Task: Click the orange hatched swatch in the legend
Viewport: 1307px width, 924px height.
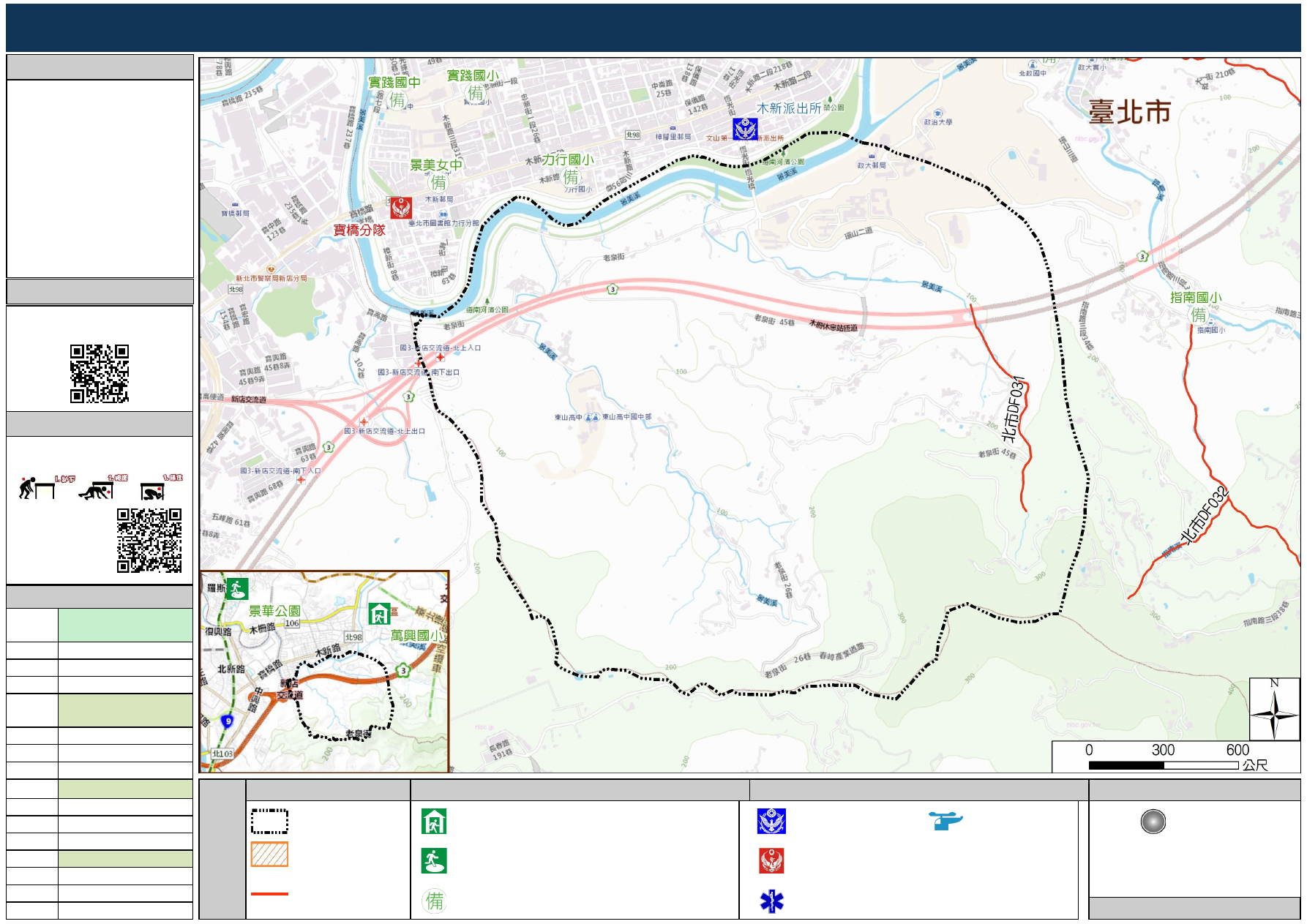Action: tap(269, 854)
